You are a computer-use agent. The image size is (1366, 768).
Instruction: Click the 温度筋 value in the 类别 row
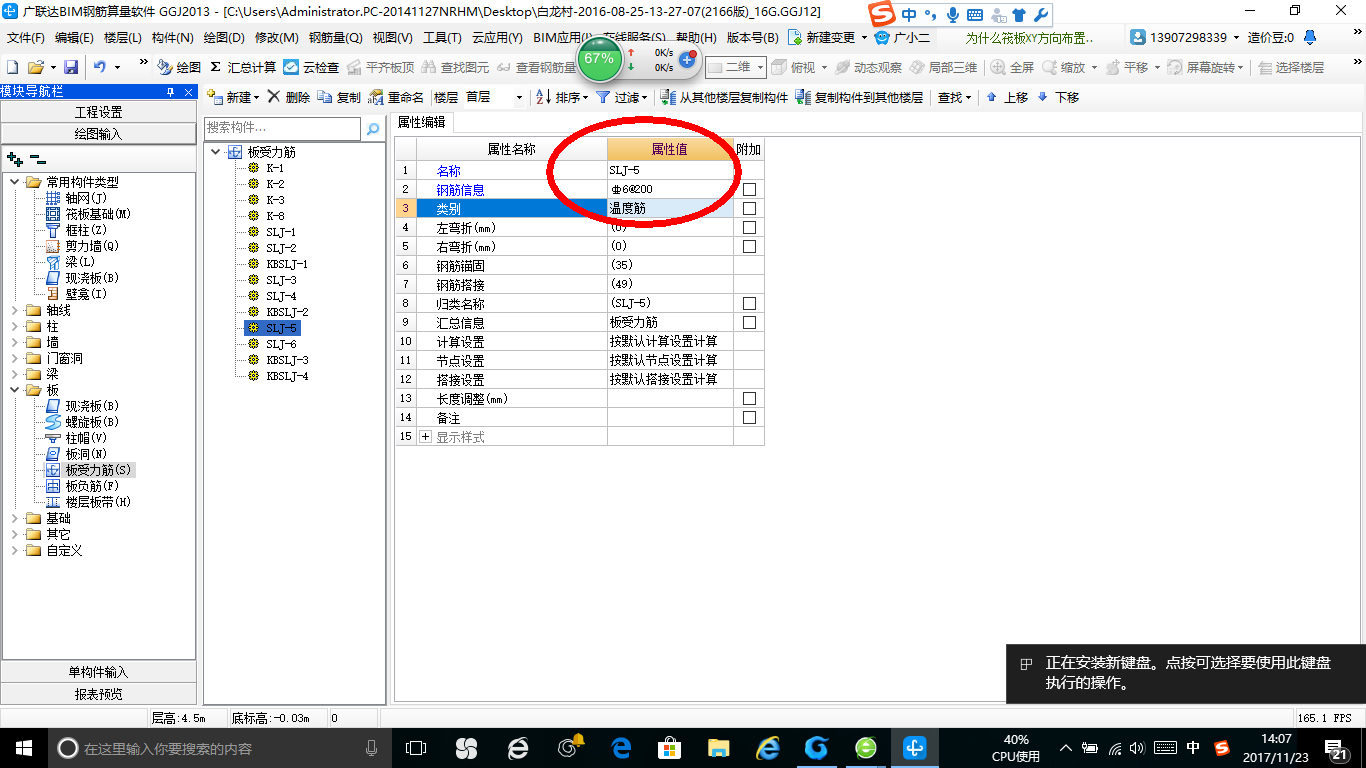click(x=670, y=208)
